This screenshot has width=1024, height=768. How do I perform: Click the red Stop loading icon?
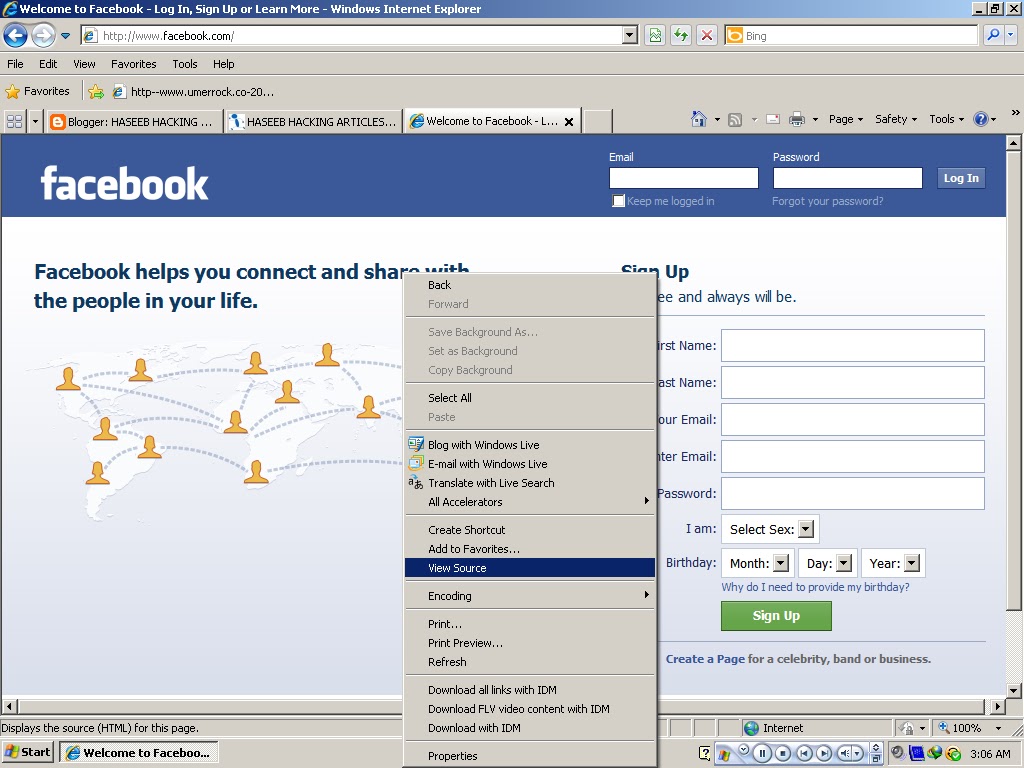707,35
